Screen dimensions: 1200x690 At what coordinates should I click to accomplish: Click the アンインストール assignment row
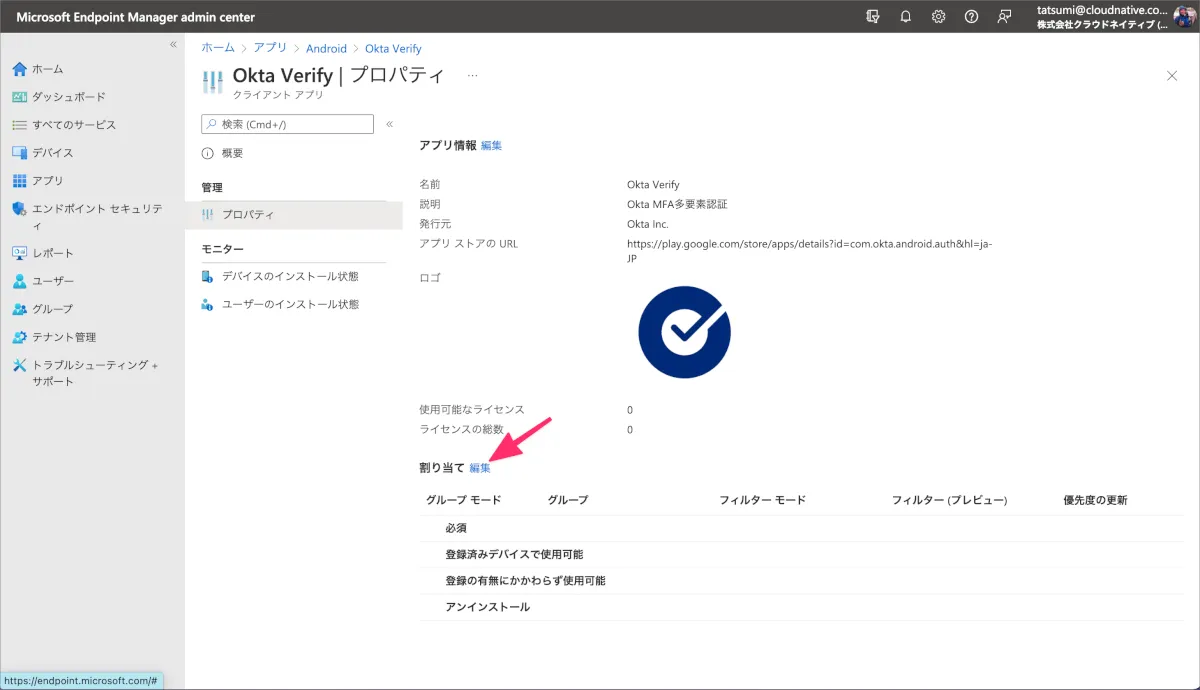pyautogui.click(x=801, y=607)
